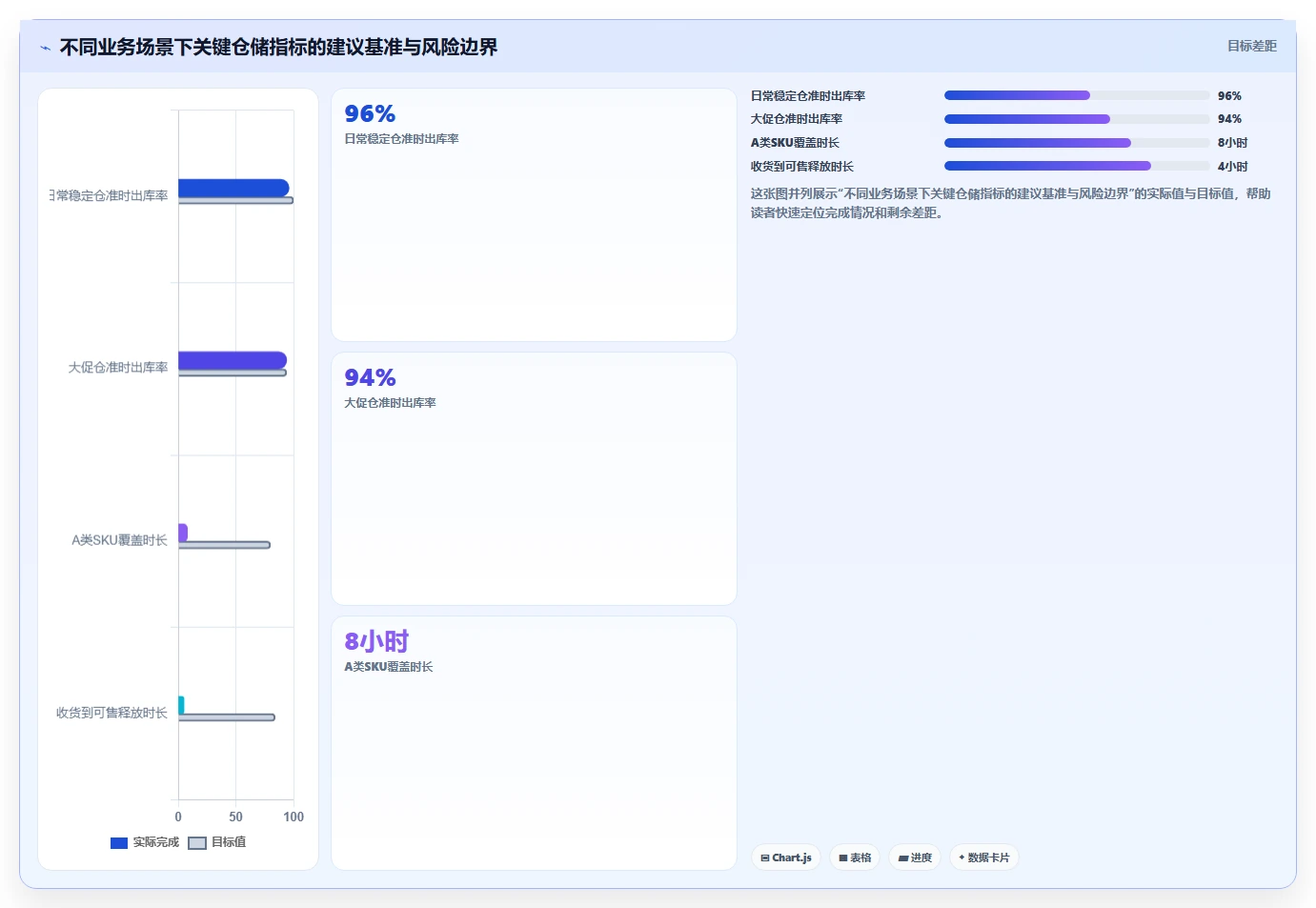1316x908 pixels.
Task: Click the description paragraph starting with 这张图并列展示
Action: coord(1010,203)
